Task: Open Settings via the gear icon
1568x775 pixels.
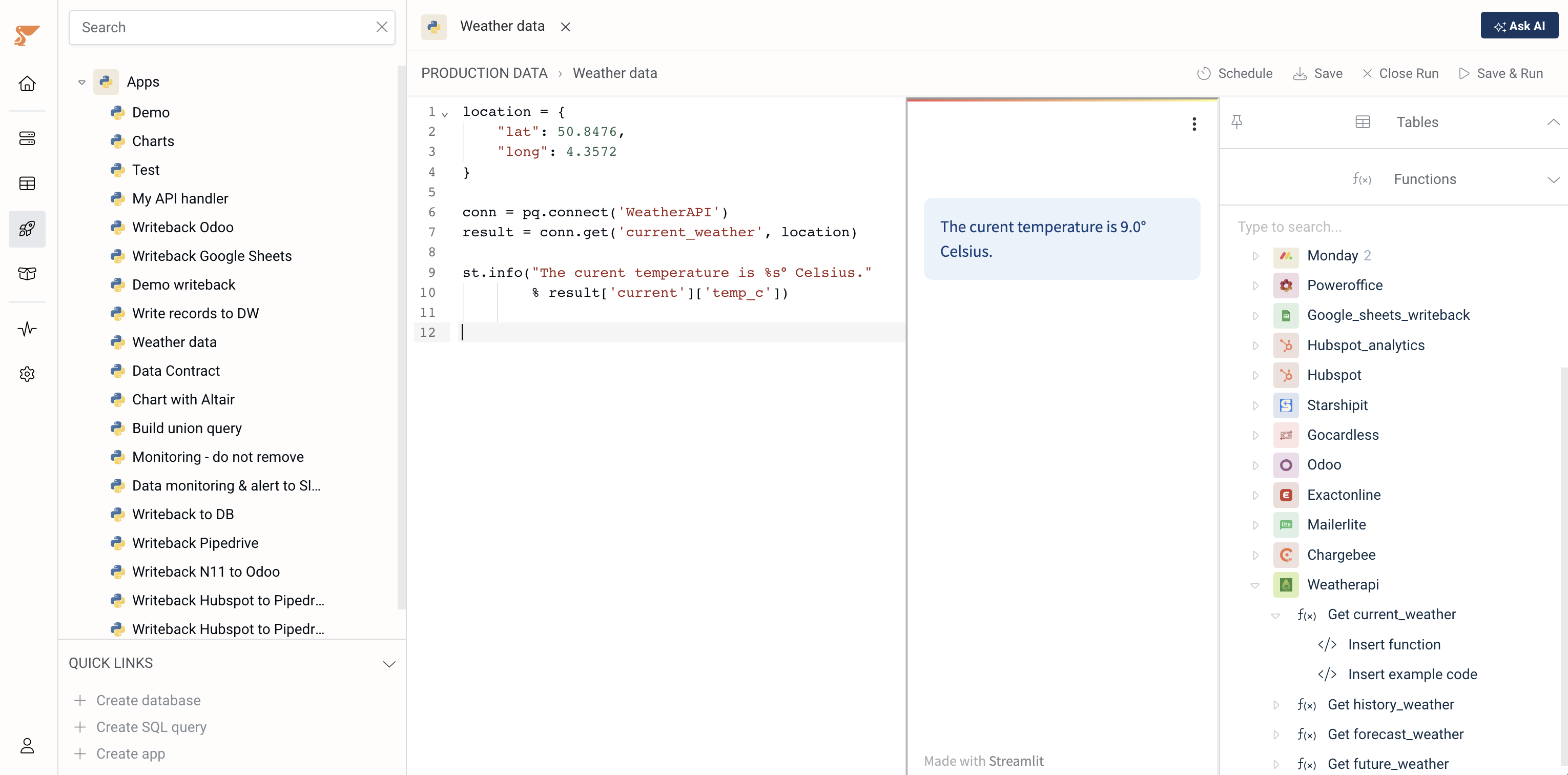Action: coord(27,374)
